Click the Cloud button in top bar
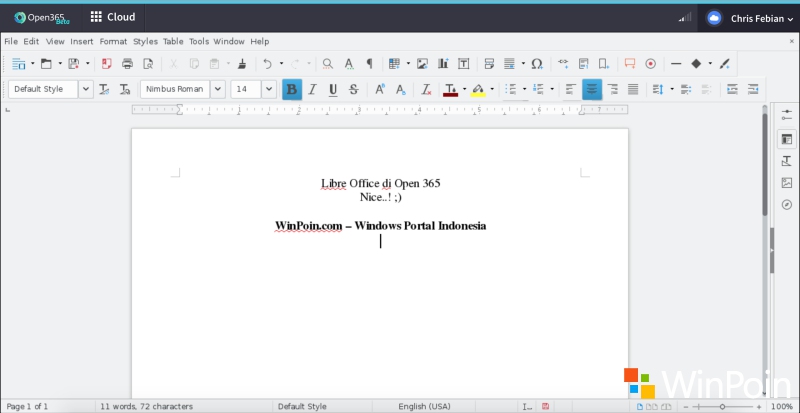This screenshot has width=800, height=413. 113,17
